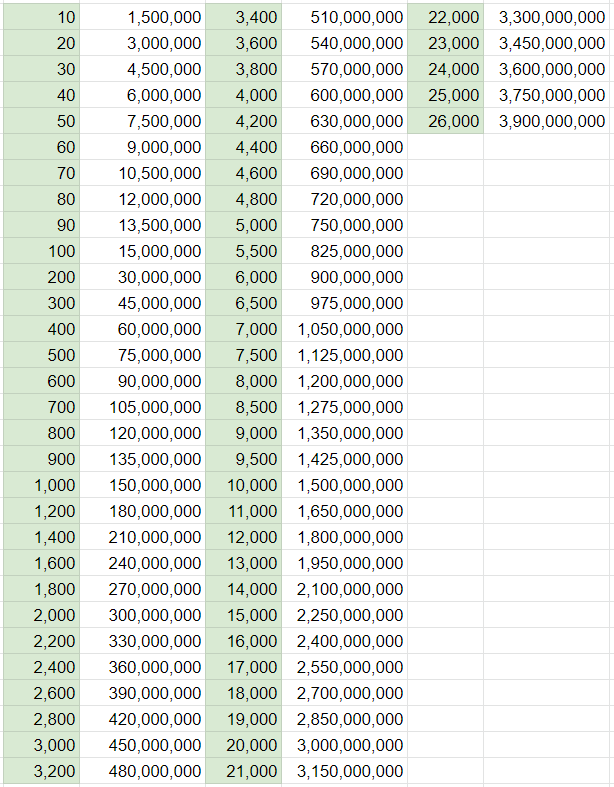This screenshot has height=787, width=614.
Task: Click the green cell with value 10
Action: [x=42, y=17]
